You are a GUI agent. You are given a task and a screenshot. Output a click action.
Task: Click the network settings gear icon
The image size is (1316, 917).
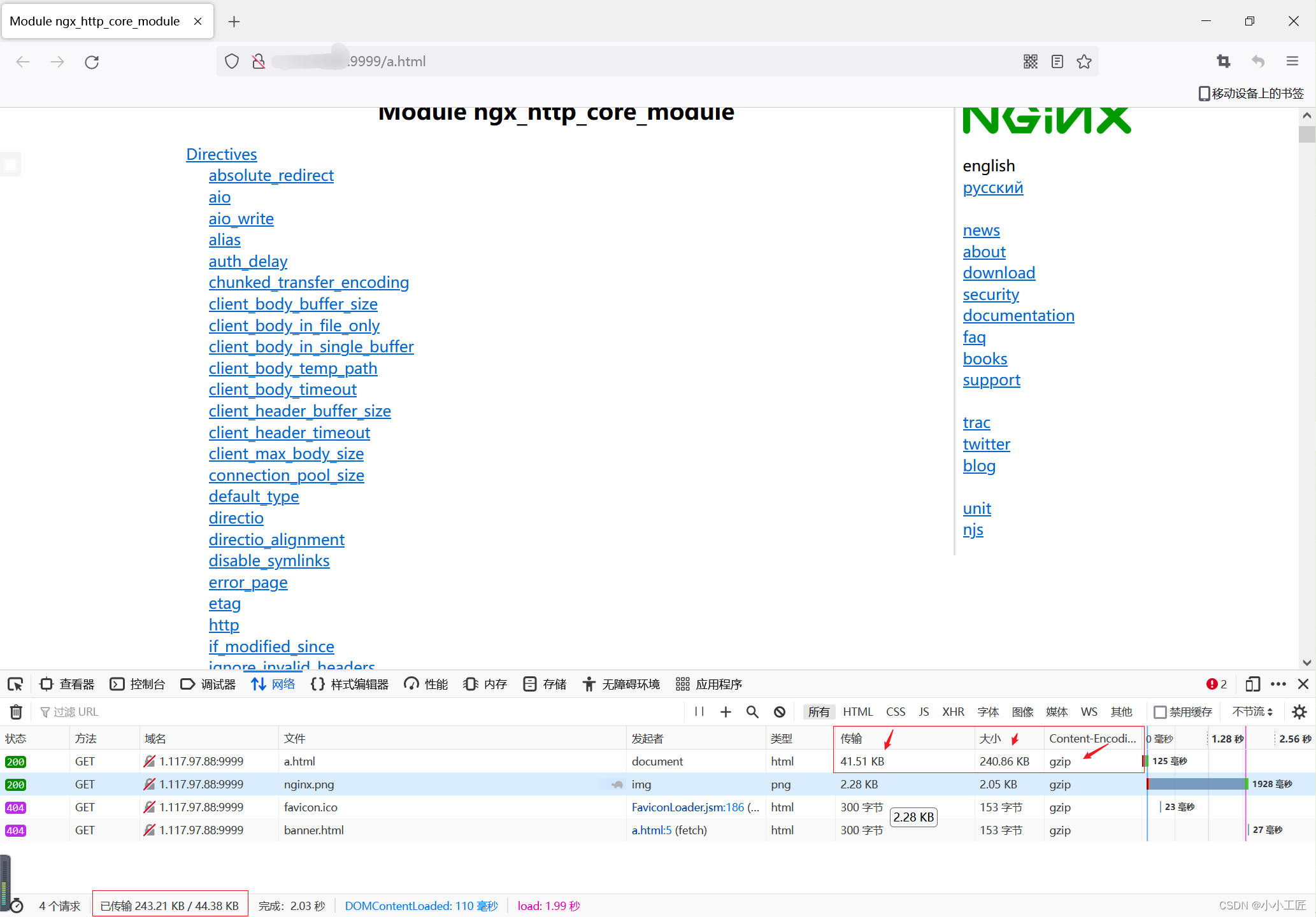coord(1299,712)
